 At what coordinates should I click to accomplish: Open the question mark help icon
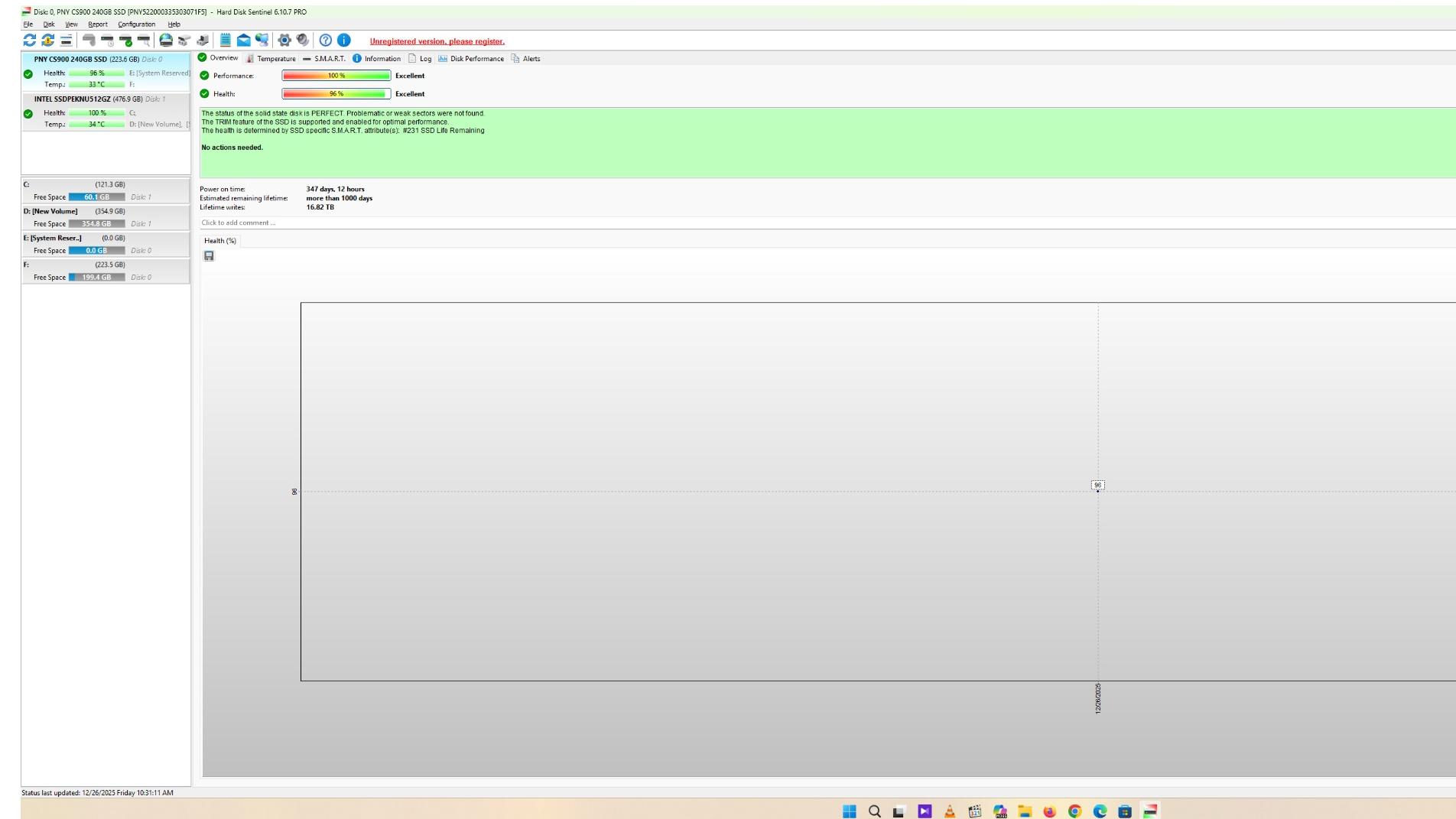click(x=326, y=41)
